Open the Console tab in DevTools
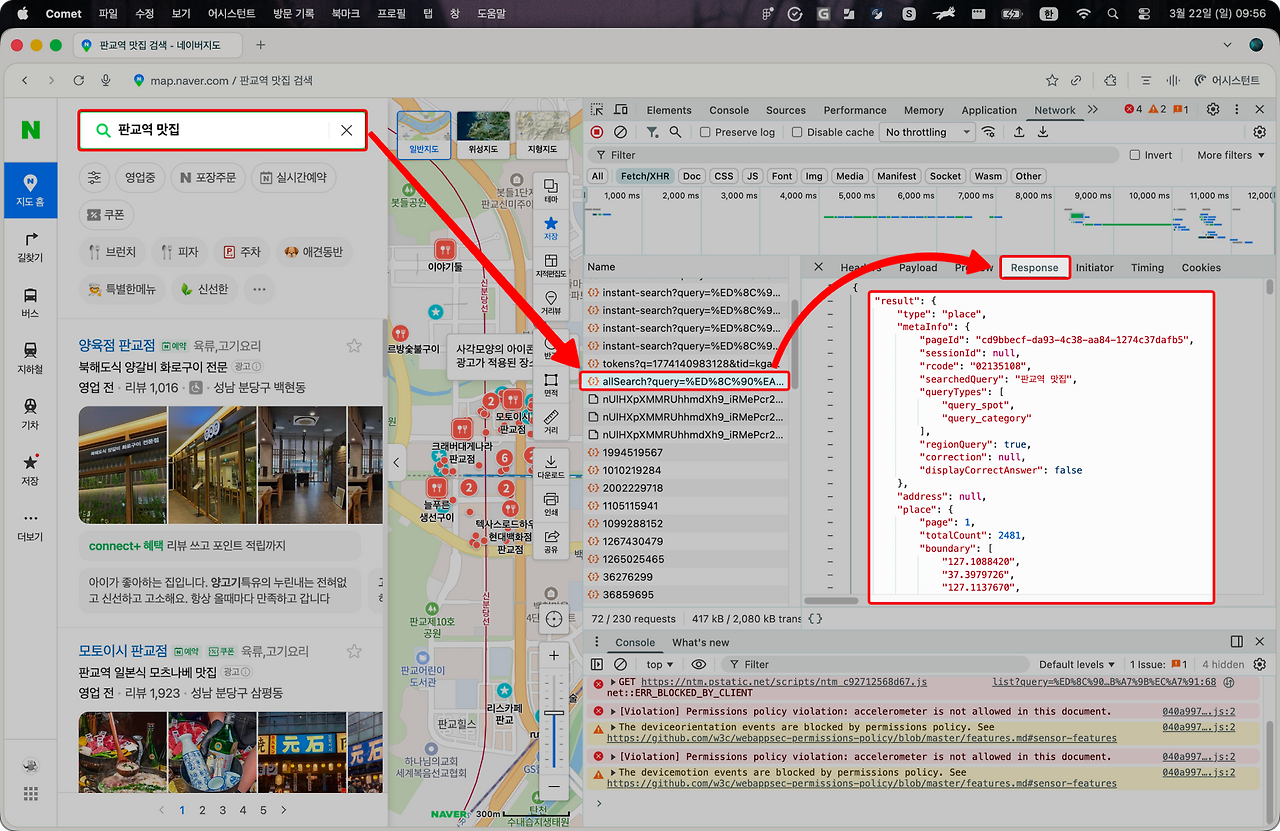Screen dimensions: 1280x831 point(728,110)
